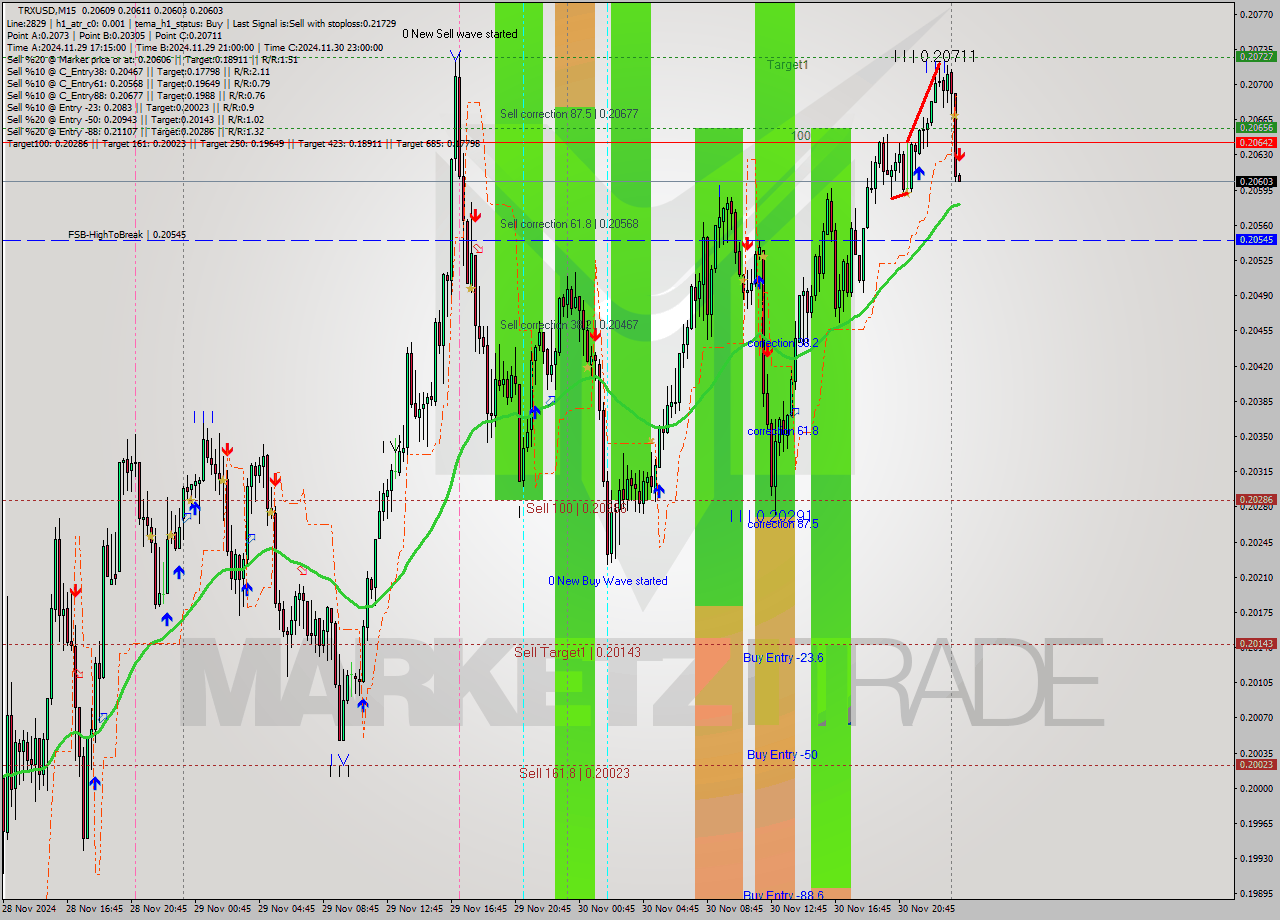This screenshot has width=1280, height=920.
Task: Click the '0 New Sell wave started' label
Action: pyautogui.click(x=460, y=34)
